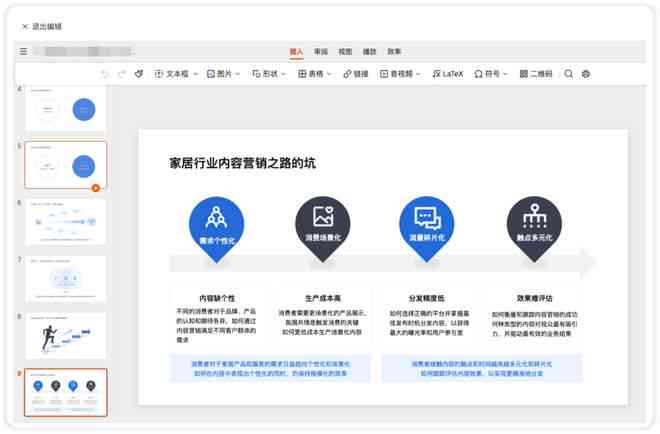Click the print icon in toolbar

586,74
